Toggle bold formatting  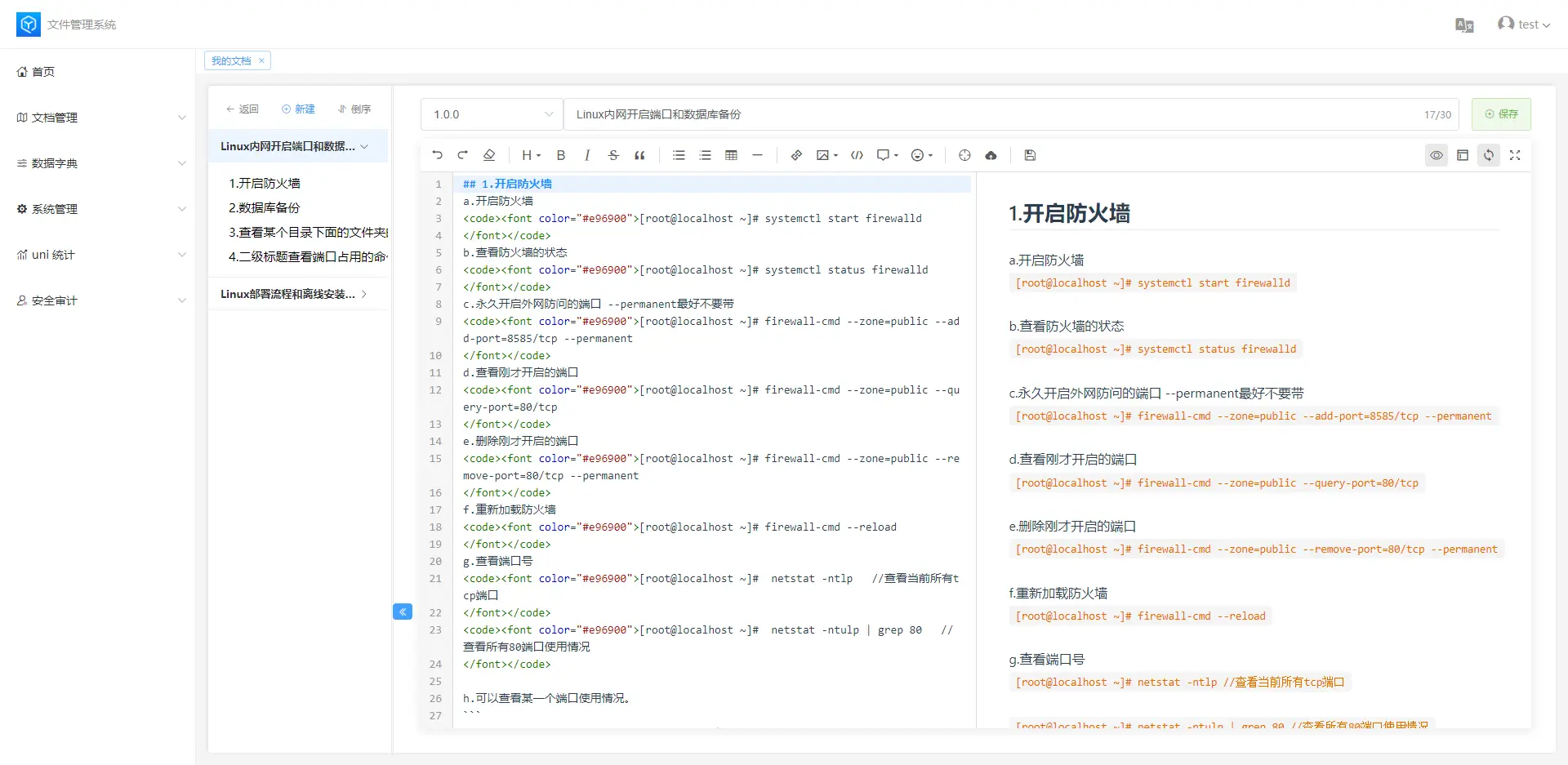(560, 155)
